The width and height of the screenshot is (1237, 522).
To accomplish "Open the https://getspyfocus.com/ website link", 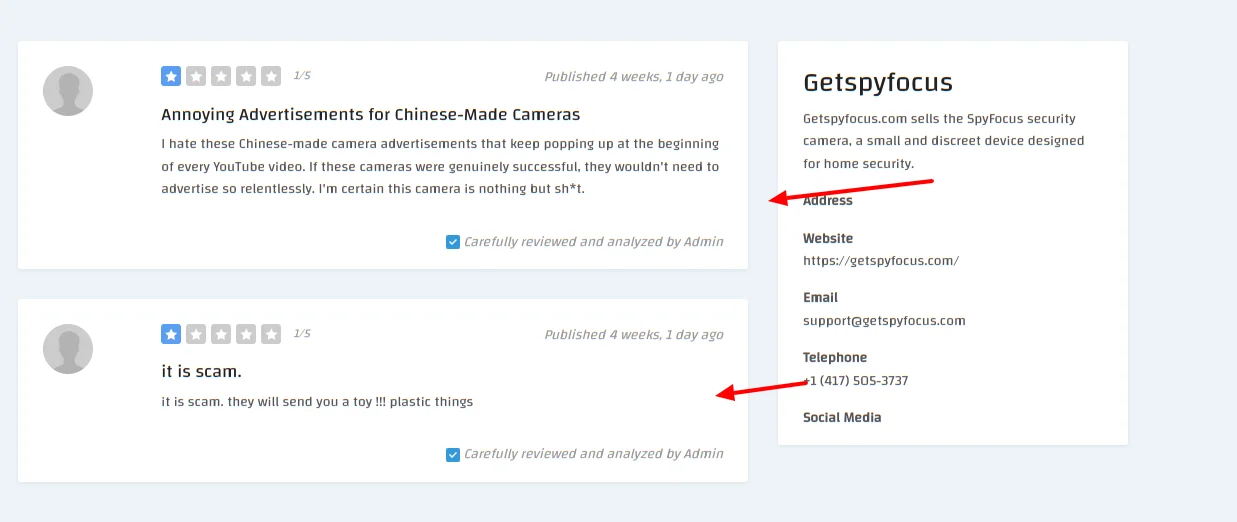I will [x=880, y=261].
